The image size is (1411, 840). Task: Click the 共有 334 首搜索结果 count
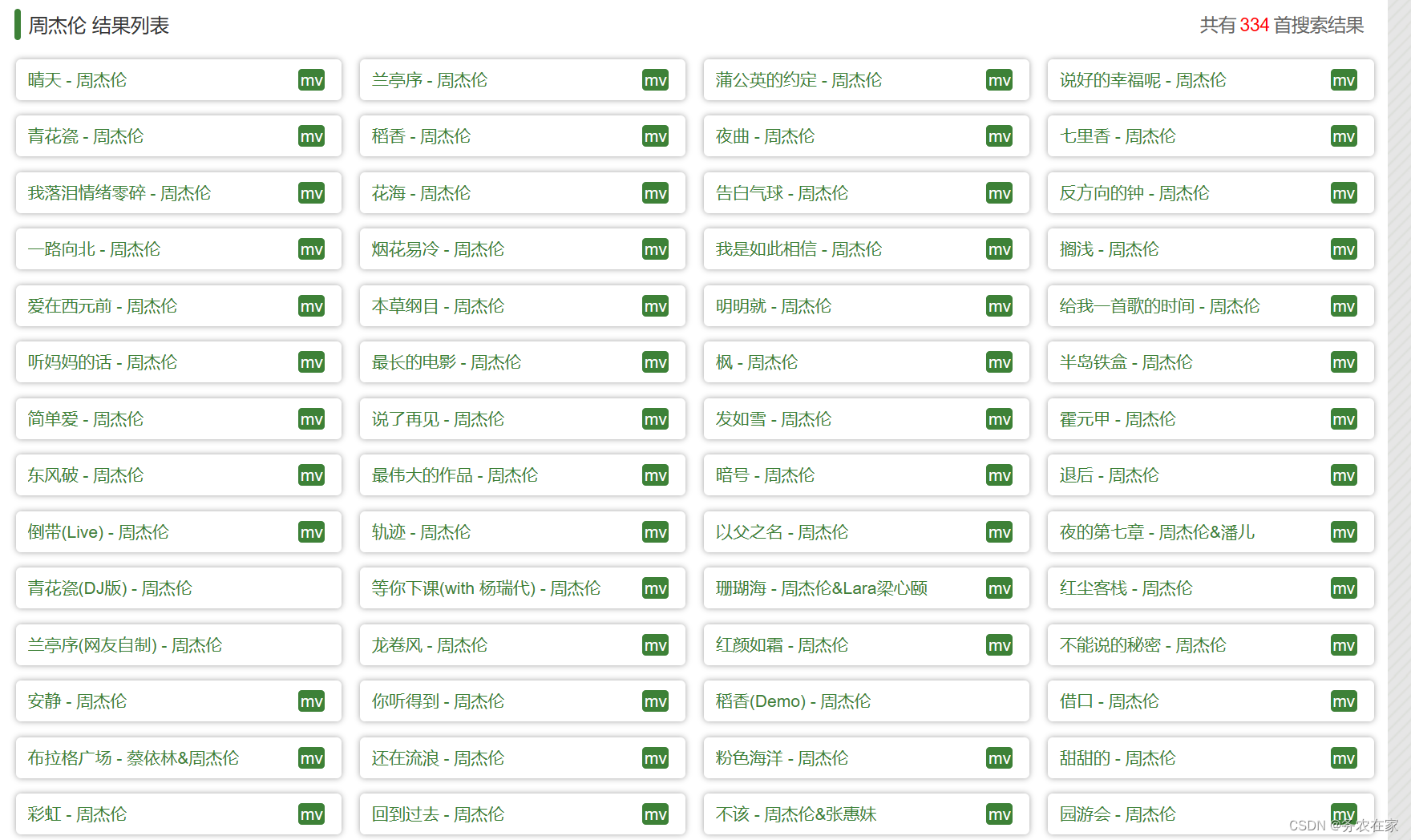[x=1281, y=26]
